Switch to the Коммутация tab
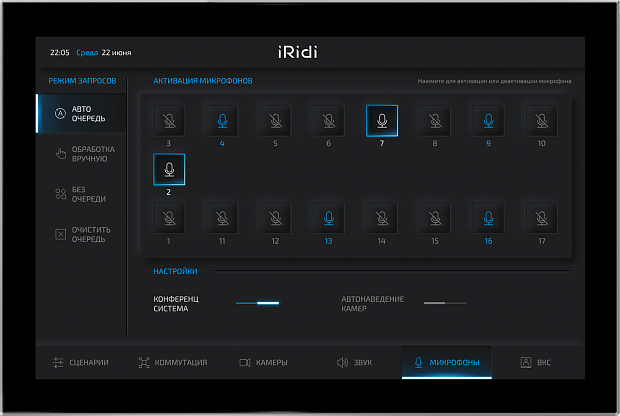 (x=172, y=362)
